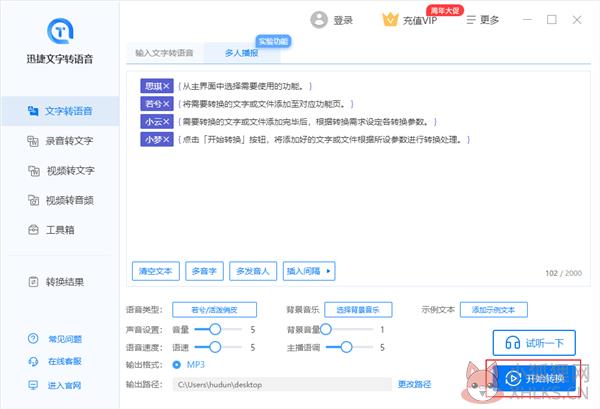Click the 实验功能 badge
600x409 pixels.
(x=273, y=41)
